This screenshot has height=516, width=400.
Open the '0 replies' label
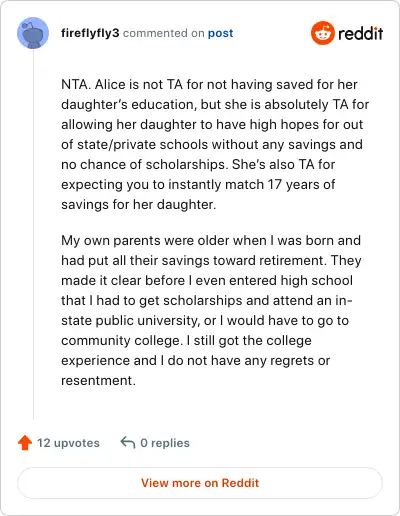[165, 443]
